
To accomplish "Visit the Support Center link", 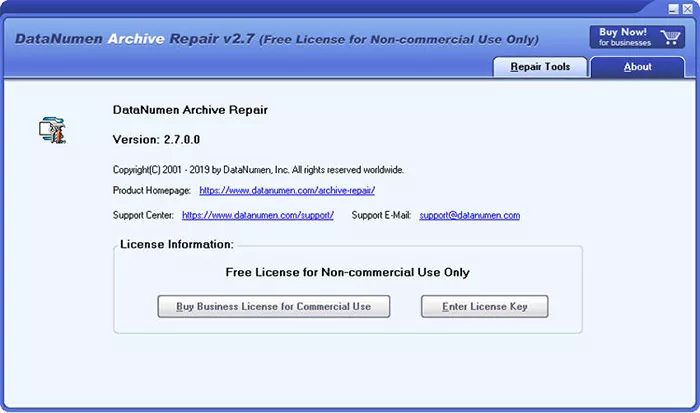I will tap(258, 215).
